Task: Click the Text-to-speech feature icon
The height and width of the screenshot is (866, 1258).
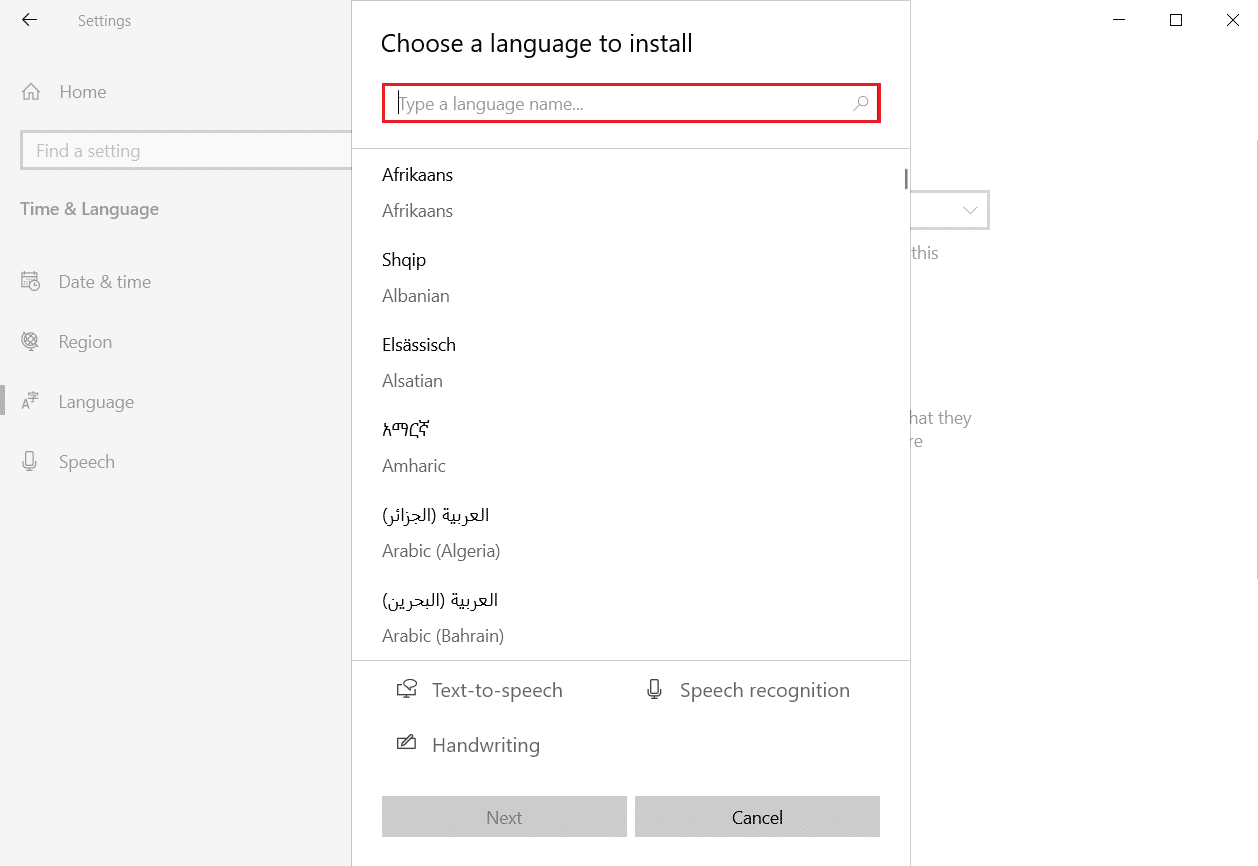Action: pyautogui.click(x=406, y=690)
